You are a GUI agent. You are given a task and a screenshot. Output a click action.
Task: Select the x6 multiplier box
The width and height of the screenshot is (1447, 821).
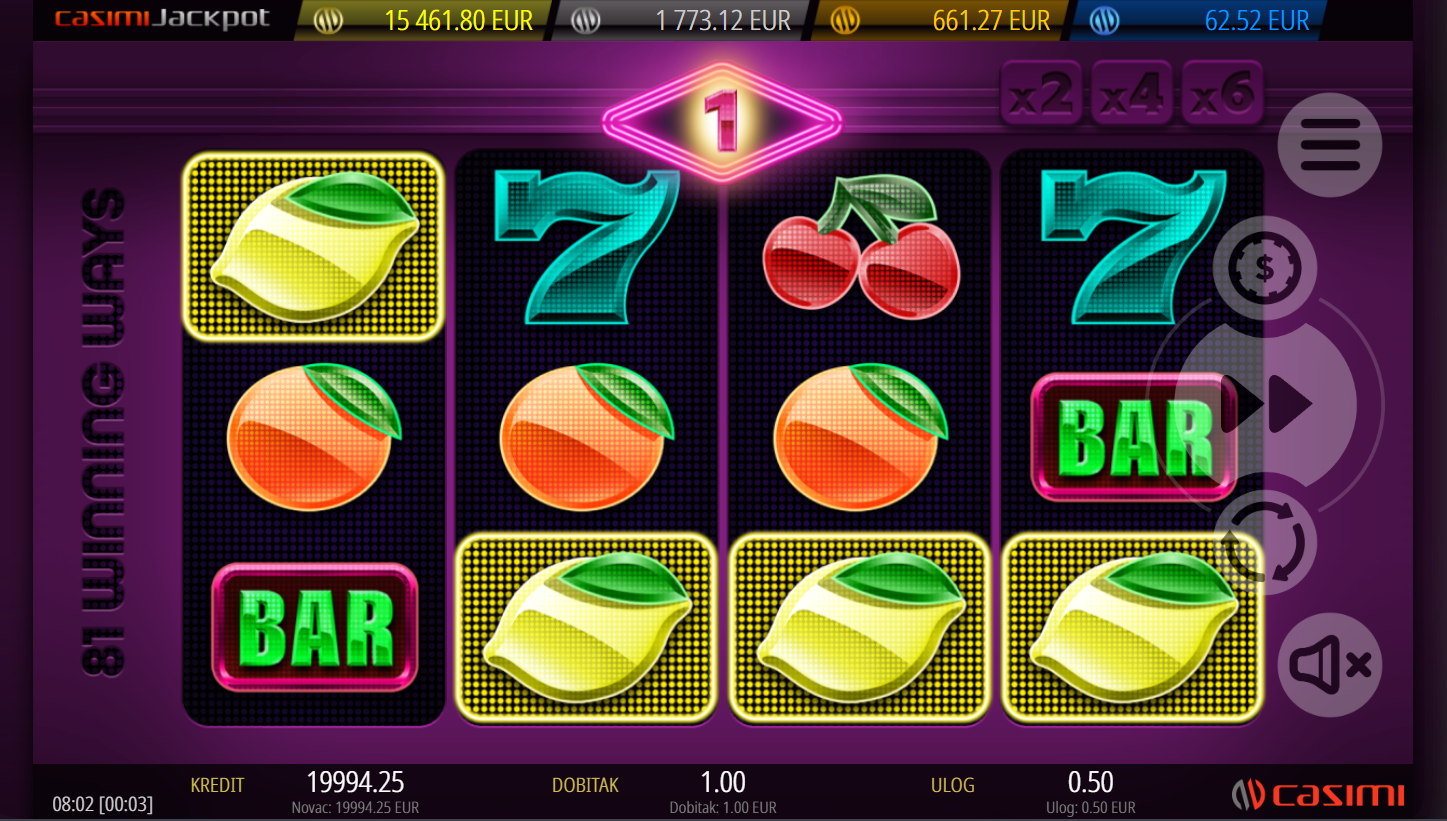click(x=1223, y=94)
